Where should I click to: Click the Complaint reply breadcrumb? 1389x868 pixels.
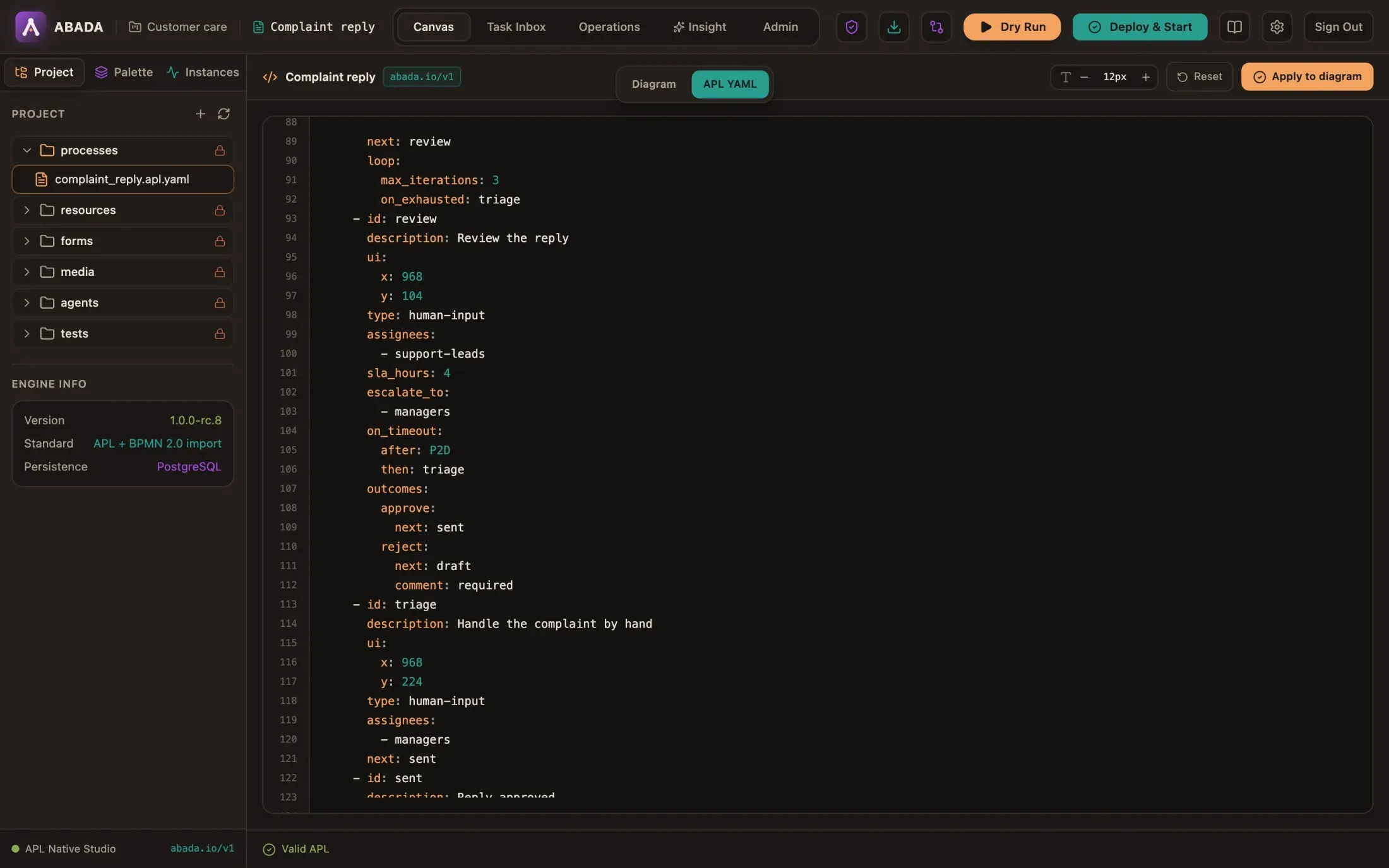[314, 27]
